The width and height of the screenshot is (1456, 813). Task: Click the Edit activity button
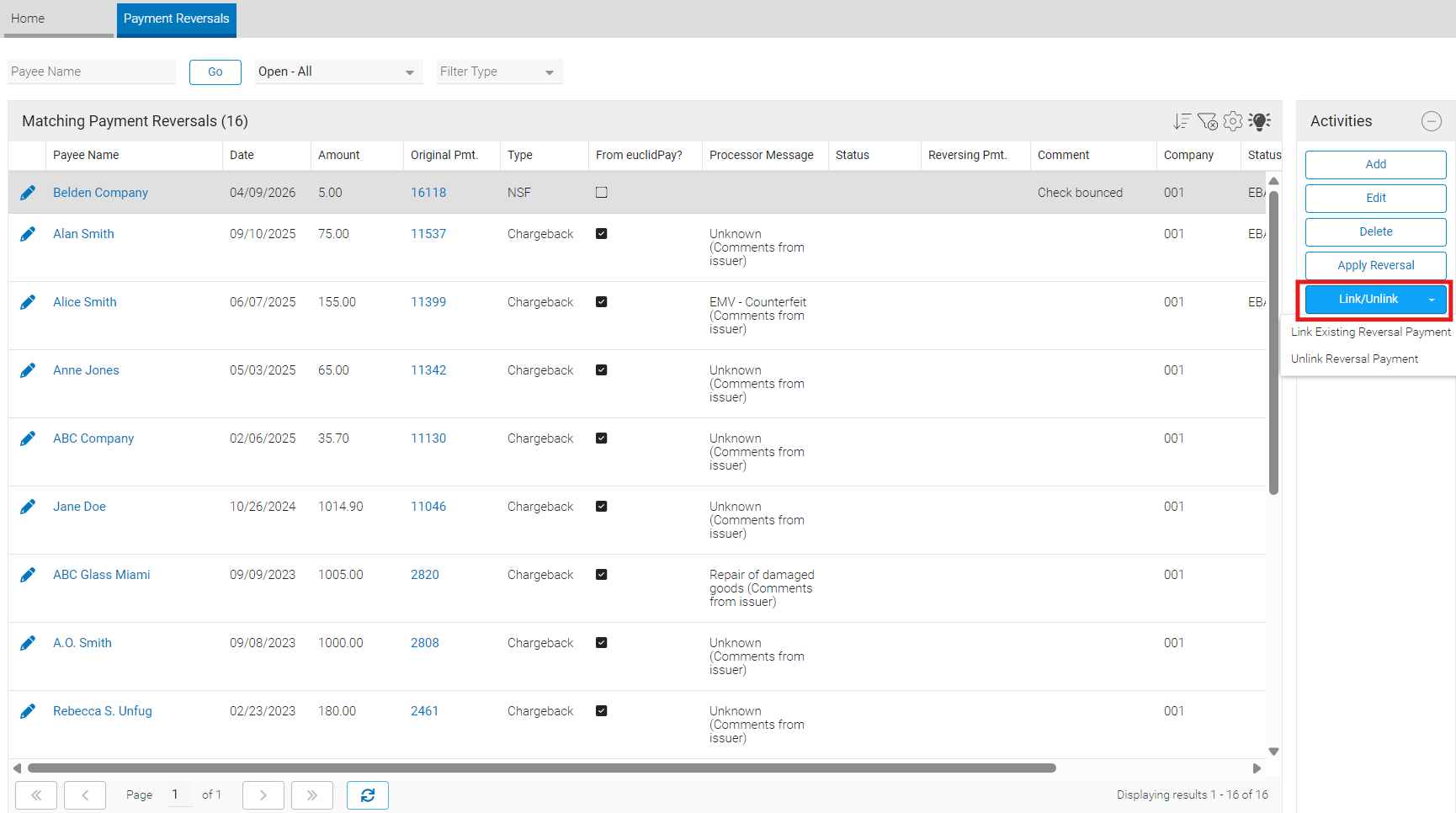[x=1376, y=199]
